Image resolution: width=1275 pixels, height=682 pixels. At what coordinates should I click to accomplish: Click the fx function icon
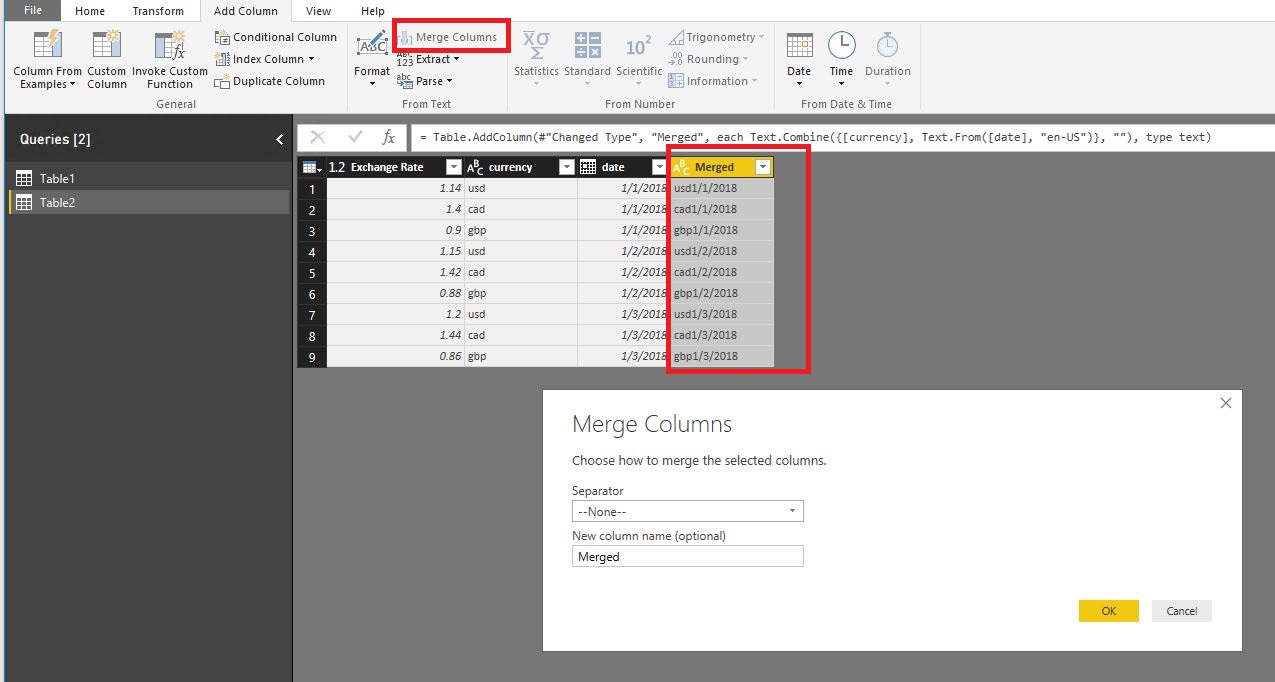pos(389,137)
